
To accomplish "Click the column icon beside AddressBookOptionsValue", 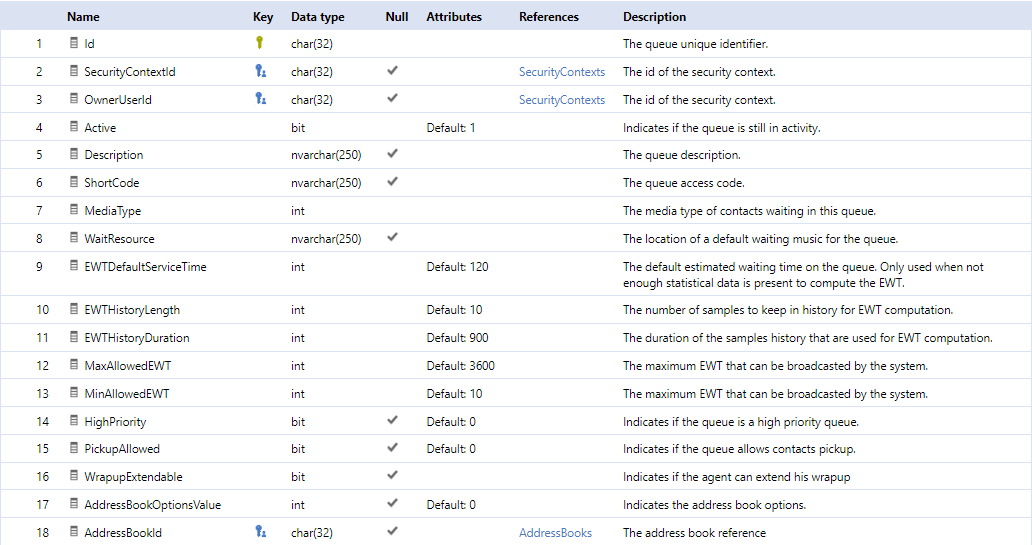I will [x=74, y=504].
